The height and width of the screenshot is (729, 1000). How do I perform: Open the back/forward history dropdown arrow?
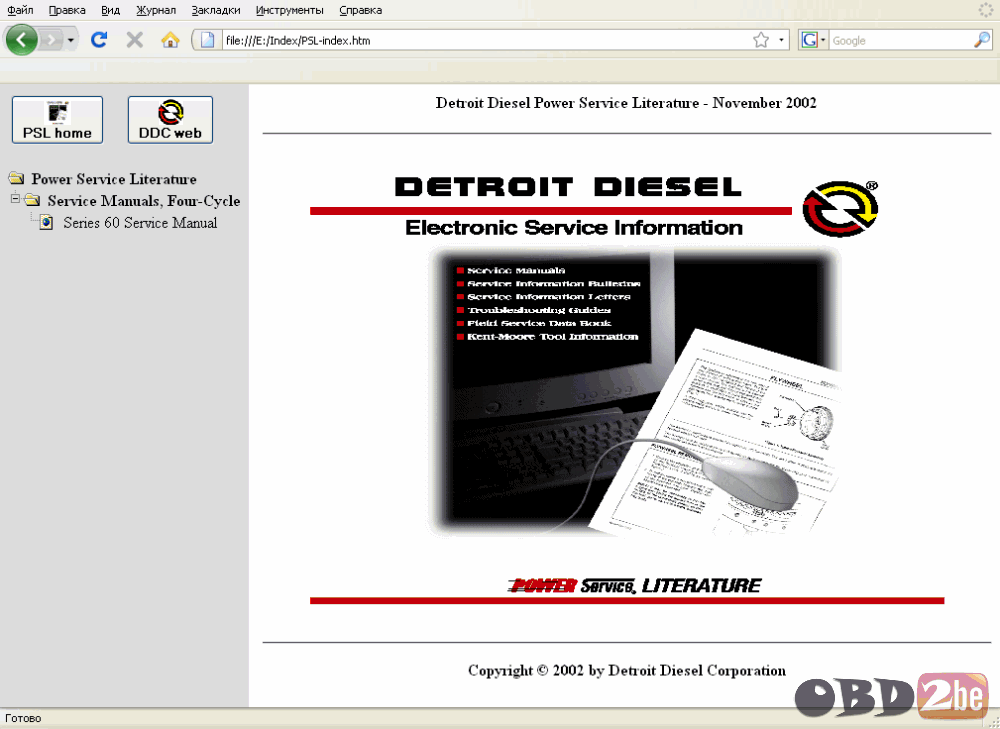[71, 41]
